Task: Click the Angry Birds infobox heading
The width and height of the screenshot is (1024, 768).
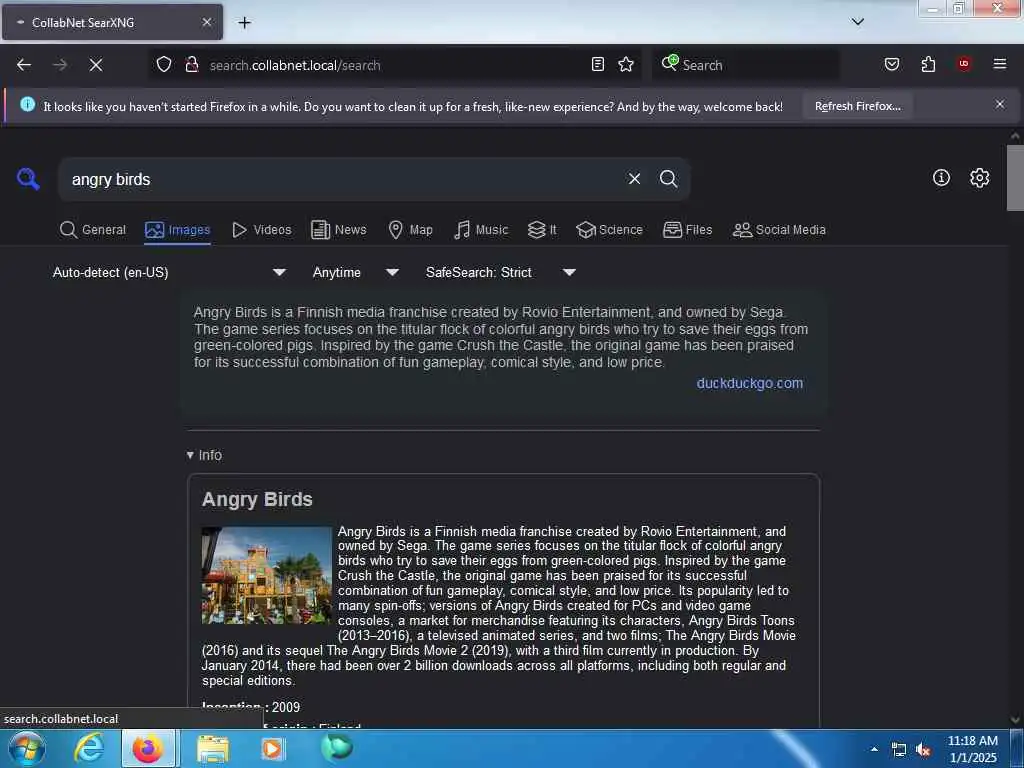Action: click(x=257, y=499)
